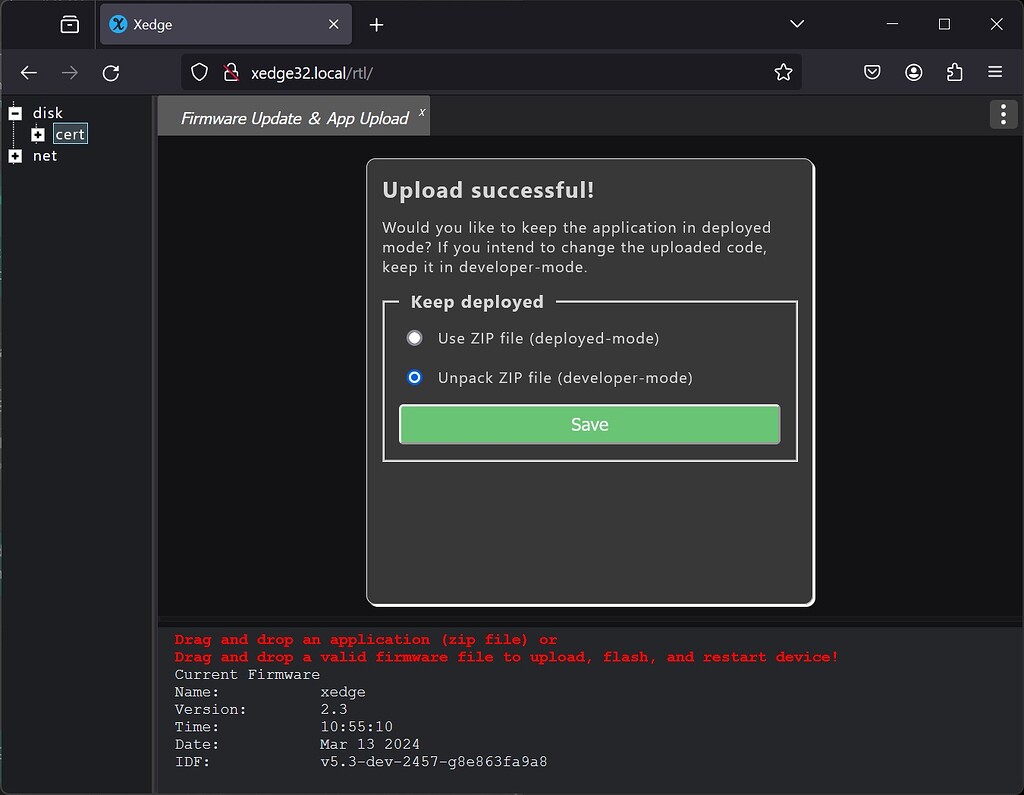Image resolution: width=1024 pixels, height=795 pixels.
Task: Click the green Save button
Action: point(589,425)
